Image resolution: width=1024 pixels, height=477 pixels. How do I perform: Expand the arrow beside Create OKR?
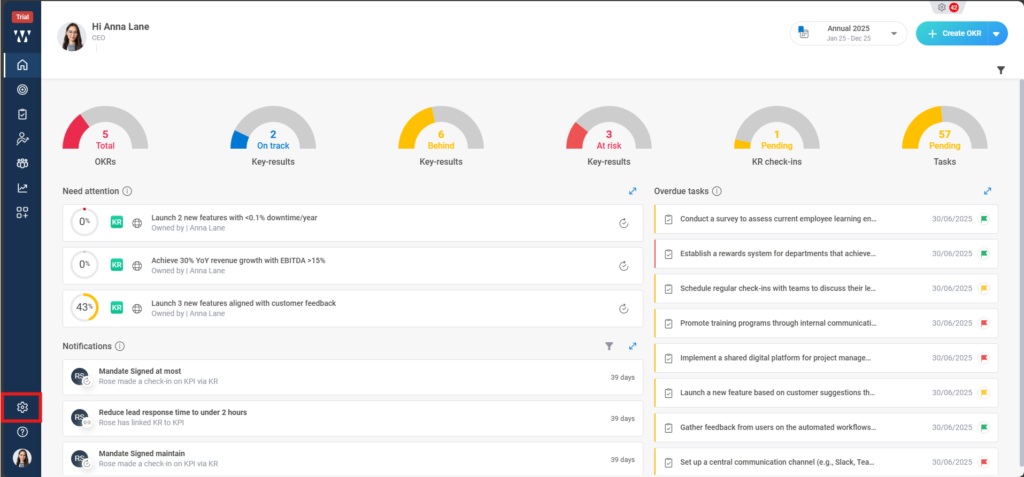click(x=997, y=33)
